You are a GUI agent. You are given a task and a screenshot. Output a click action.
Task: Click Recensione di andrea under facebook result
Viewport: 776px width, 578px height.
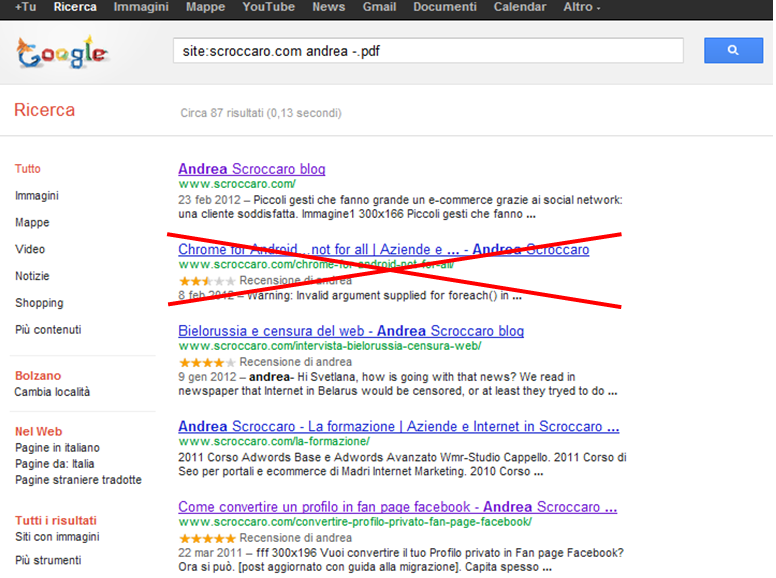coord(295,537)
